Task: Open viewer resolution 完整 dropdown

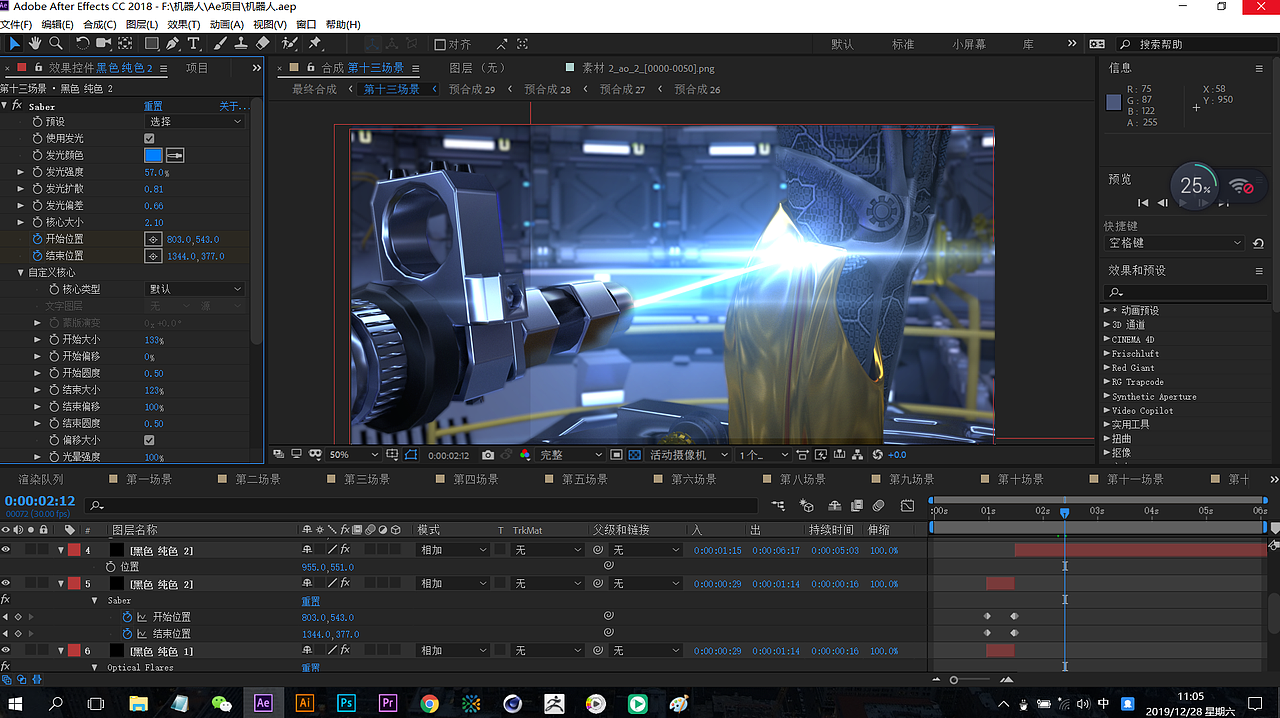Action: (571, 455)
